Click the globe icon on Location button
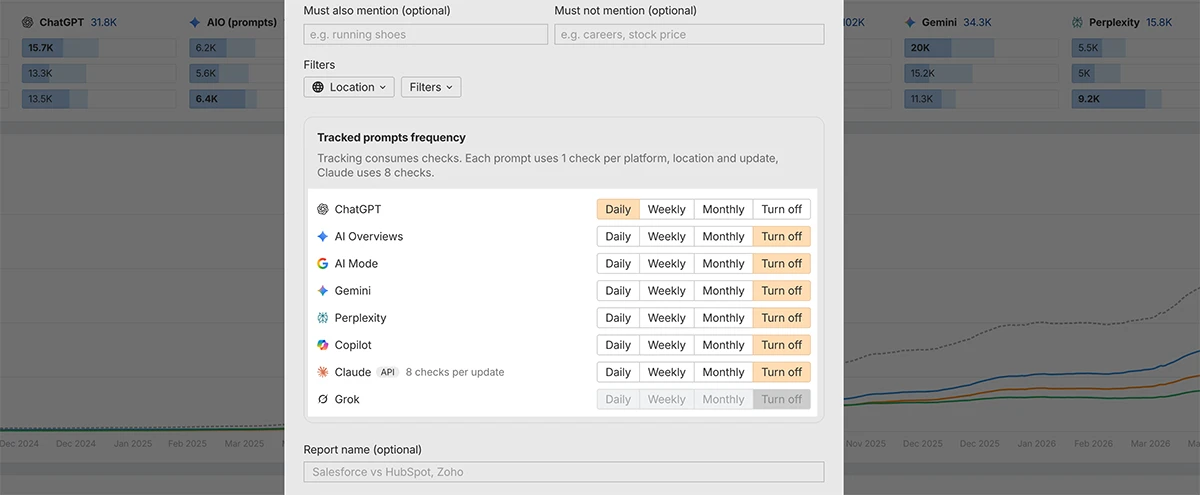The height and width of the screenshot is (495, 1200). pos(318,87)
